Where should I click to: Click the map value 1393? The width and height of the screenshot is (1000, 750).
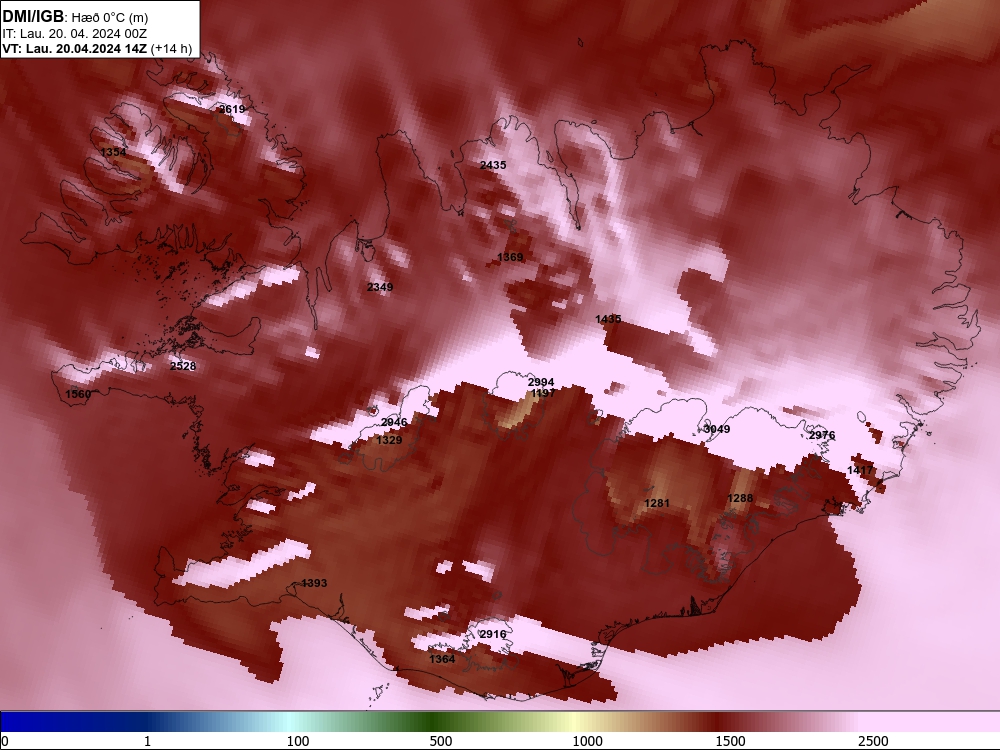[314, 583]
